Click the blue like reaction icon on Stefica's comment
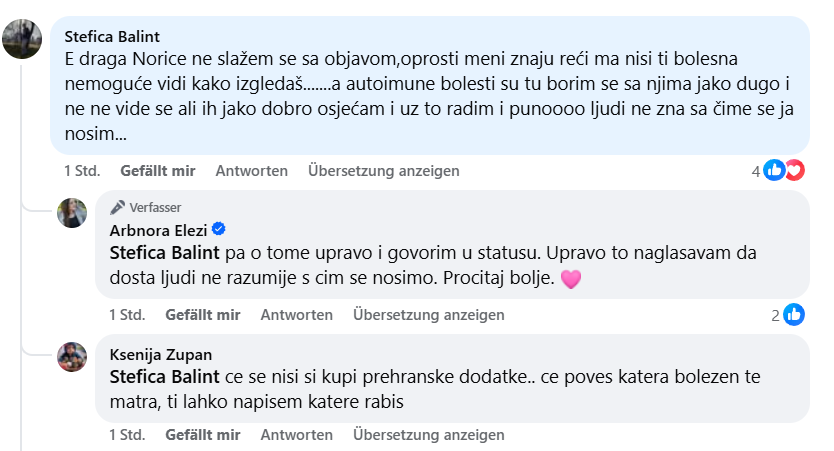The width and height of the screenshot is (834, 451). [773, 170]
